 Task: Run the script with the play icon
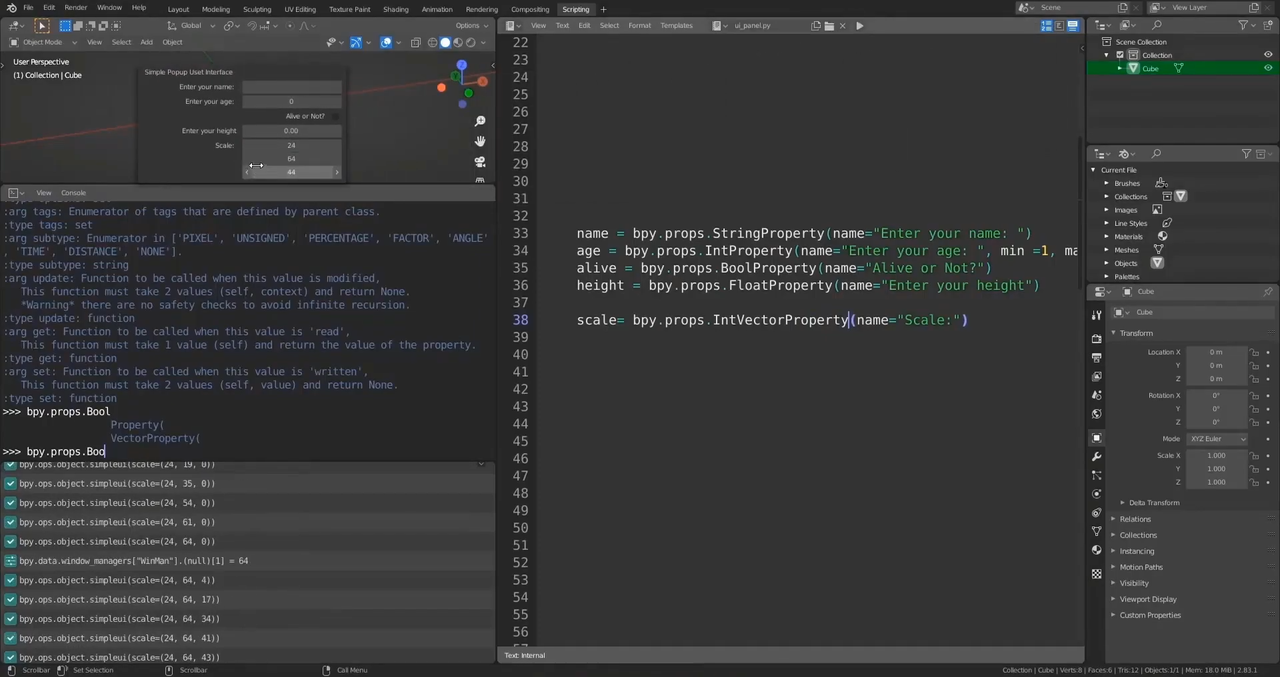pos(859,26)
